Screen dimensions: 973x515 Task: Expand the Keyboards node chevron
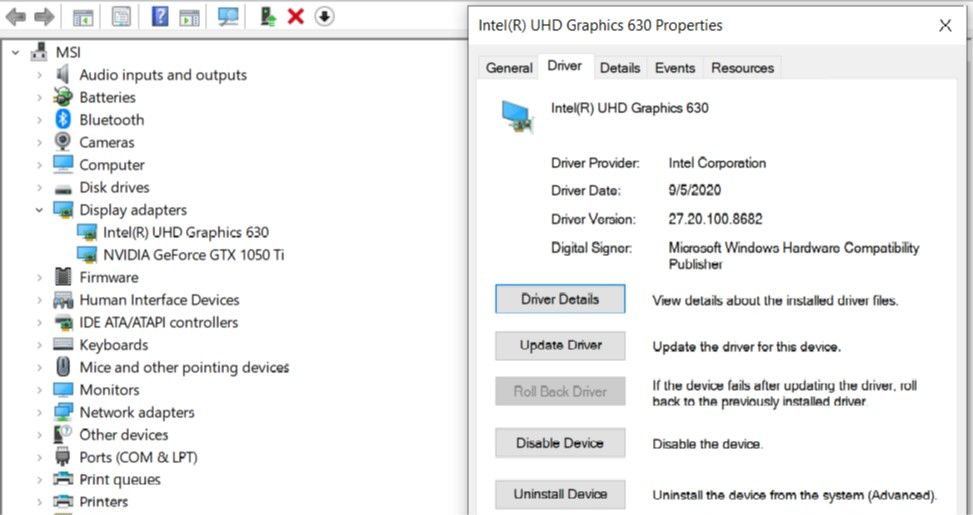[39, 345]
